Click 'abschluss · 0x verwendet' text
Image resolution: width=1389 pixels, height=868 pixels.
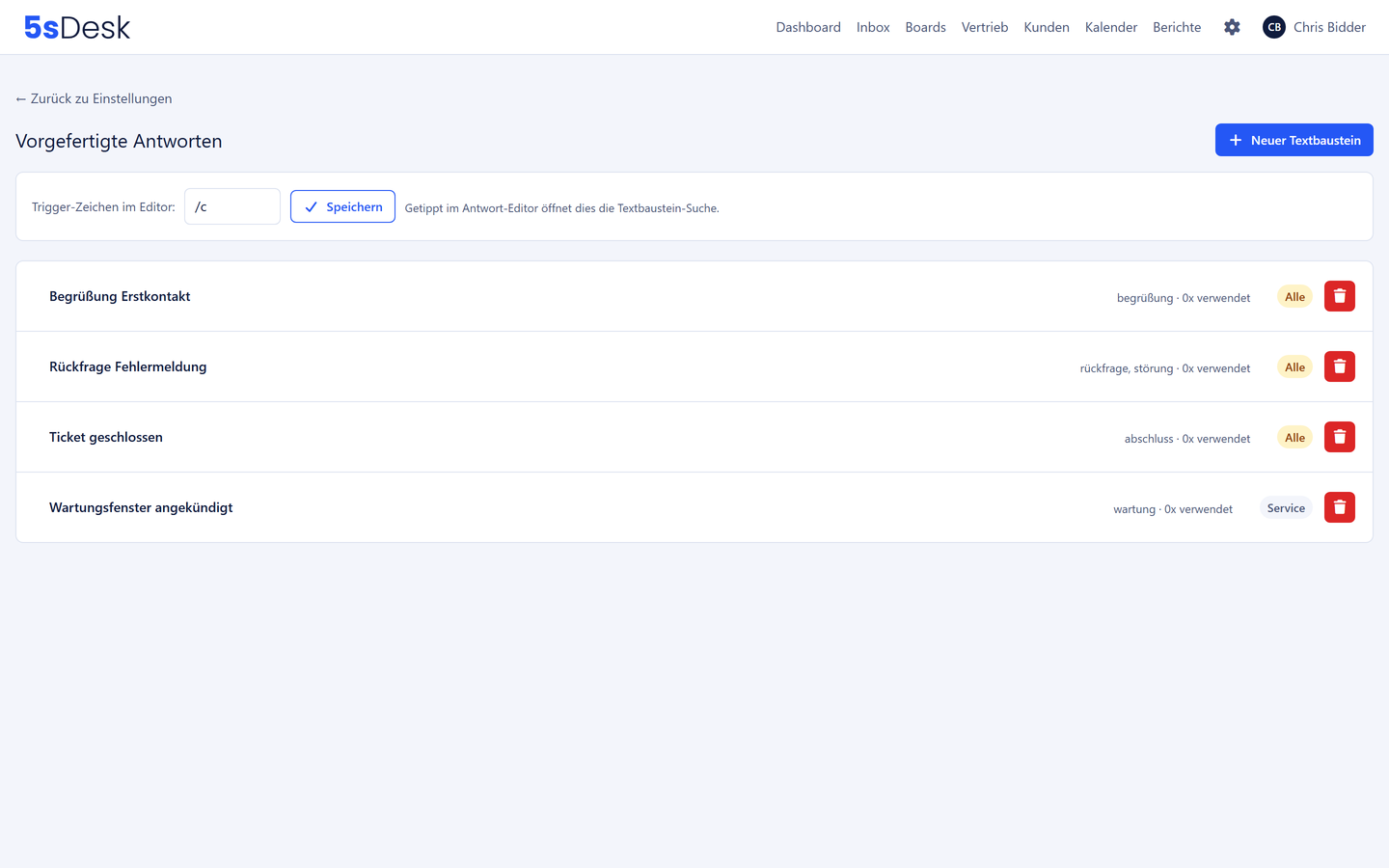pos(1187,439)
